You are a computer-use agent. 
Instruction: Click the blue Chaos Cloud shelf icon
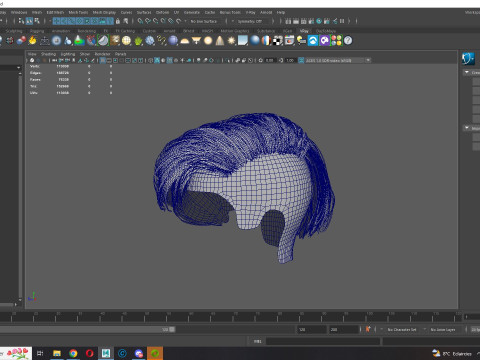(x=313, y=41)
